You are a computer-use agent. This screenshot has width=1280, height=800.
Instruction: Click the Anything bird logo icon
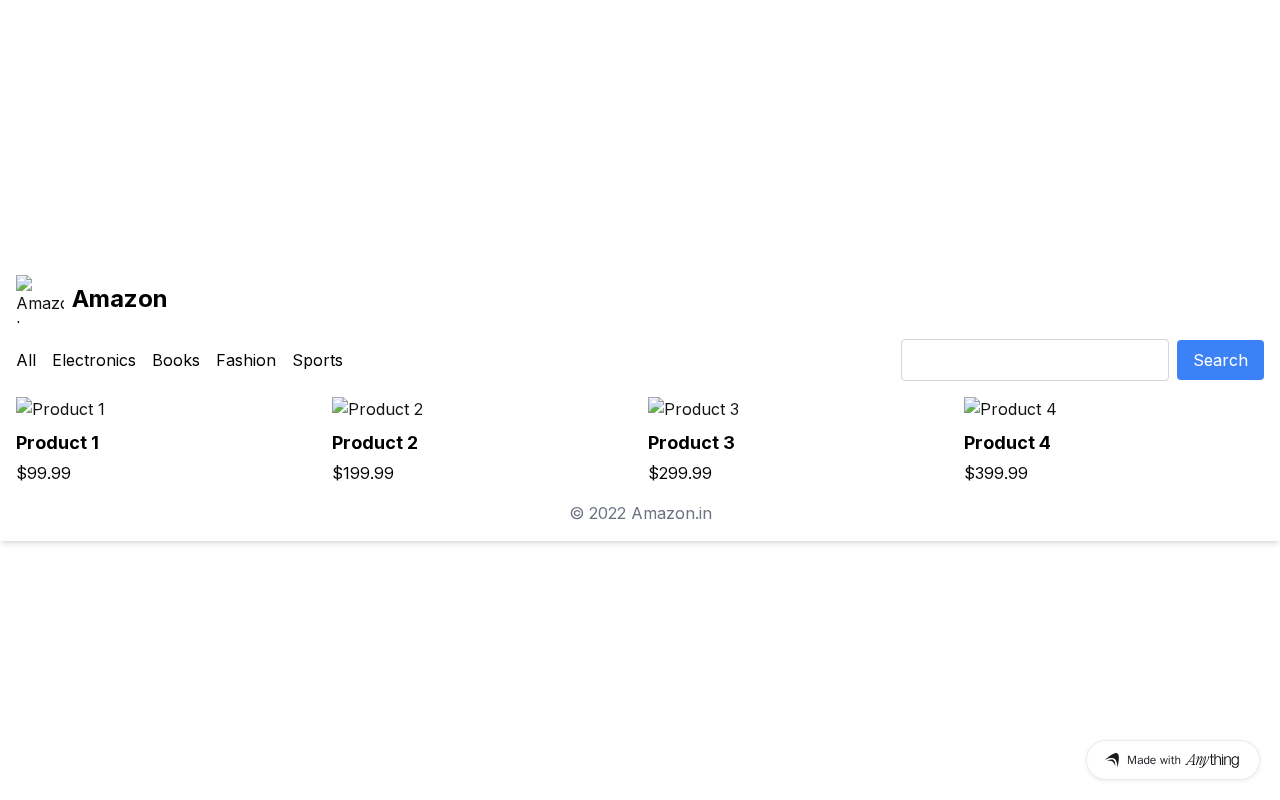click(x=1112, y=760)
